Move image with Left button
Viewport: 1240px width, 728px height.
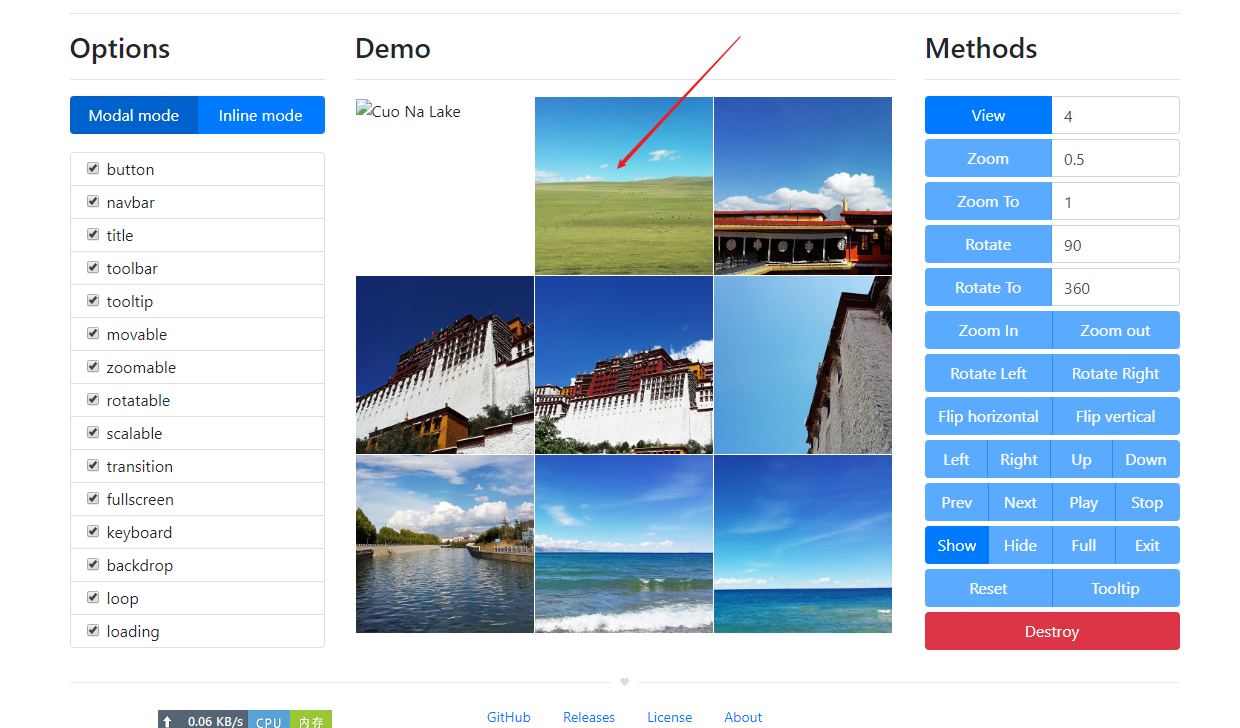click(x=956, y=459)
